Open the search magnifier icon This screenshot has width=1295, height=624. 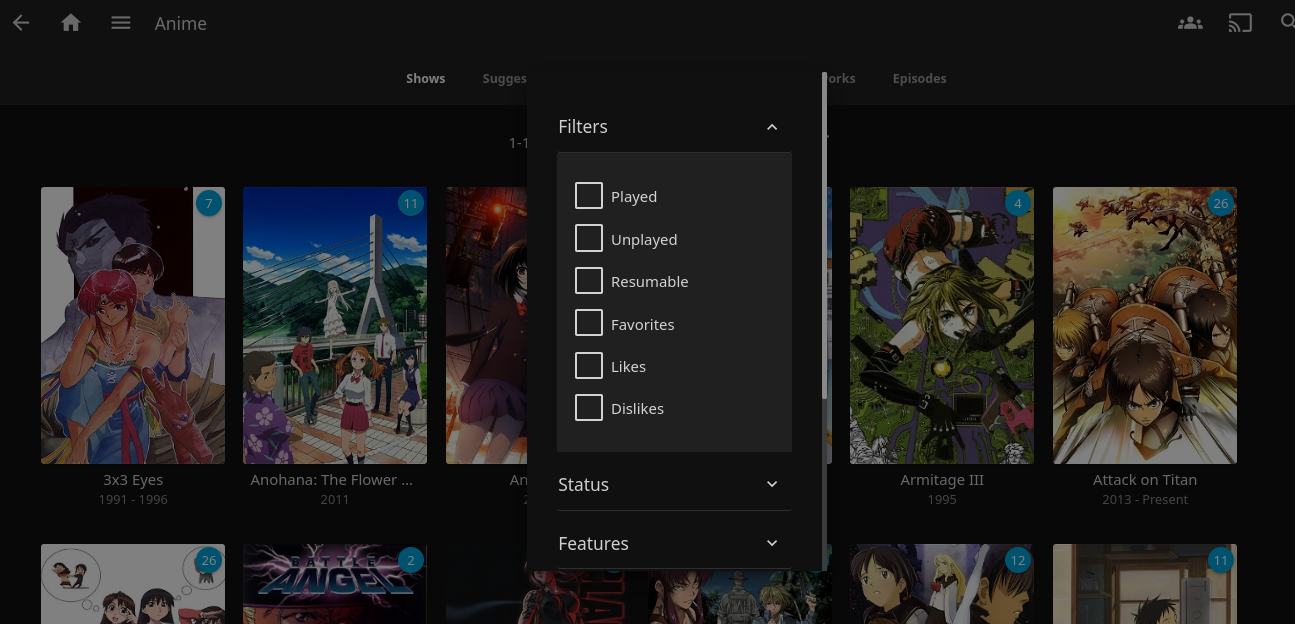click(1287, 23)
